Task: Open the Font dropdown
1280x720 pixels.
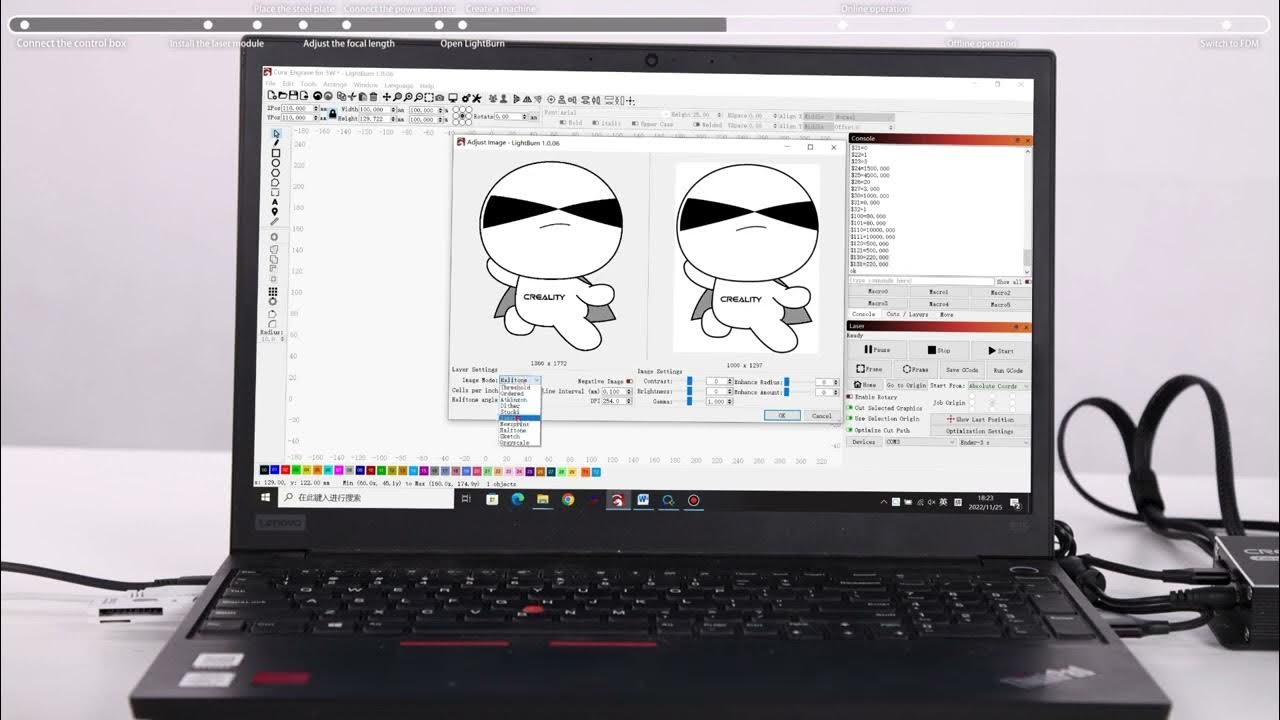Action: pos(616,113)
